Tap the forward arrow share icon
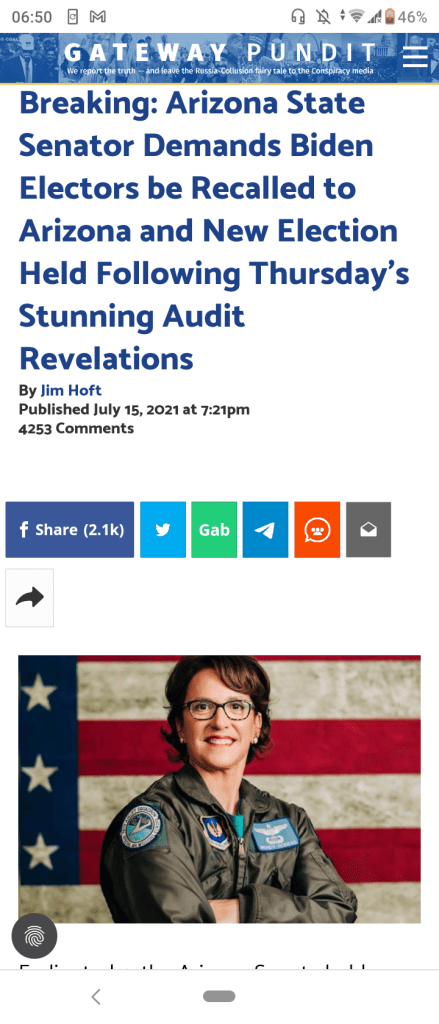Screen dimensions: 439x1024 point(29,598)
